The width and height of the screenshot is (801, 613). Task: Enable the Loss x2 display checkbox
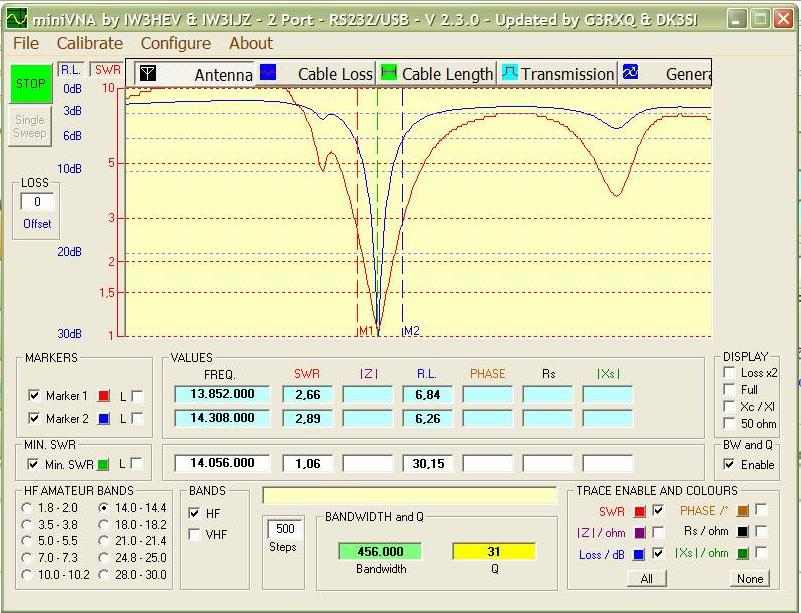click(x=729, y=373)
